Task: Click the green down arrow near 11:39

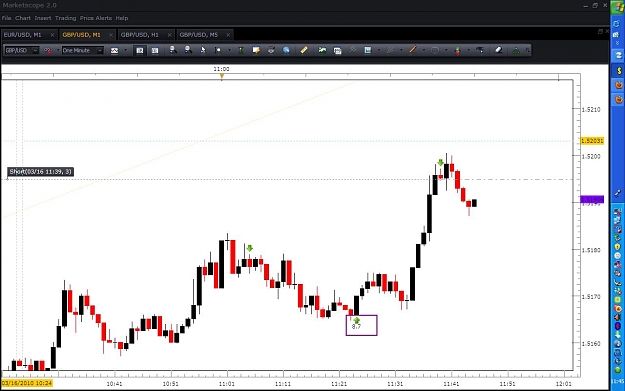Action: [440, 163]
